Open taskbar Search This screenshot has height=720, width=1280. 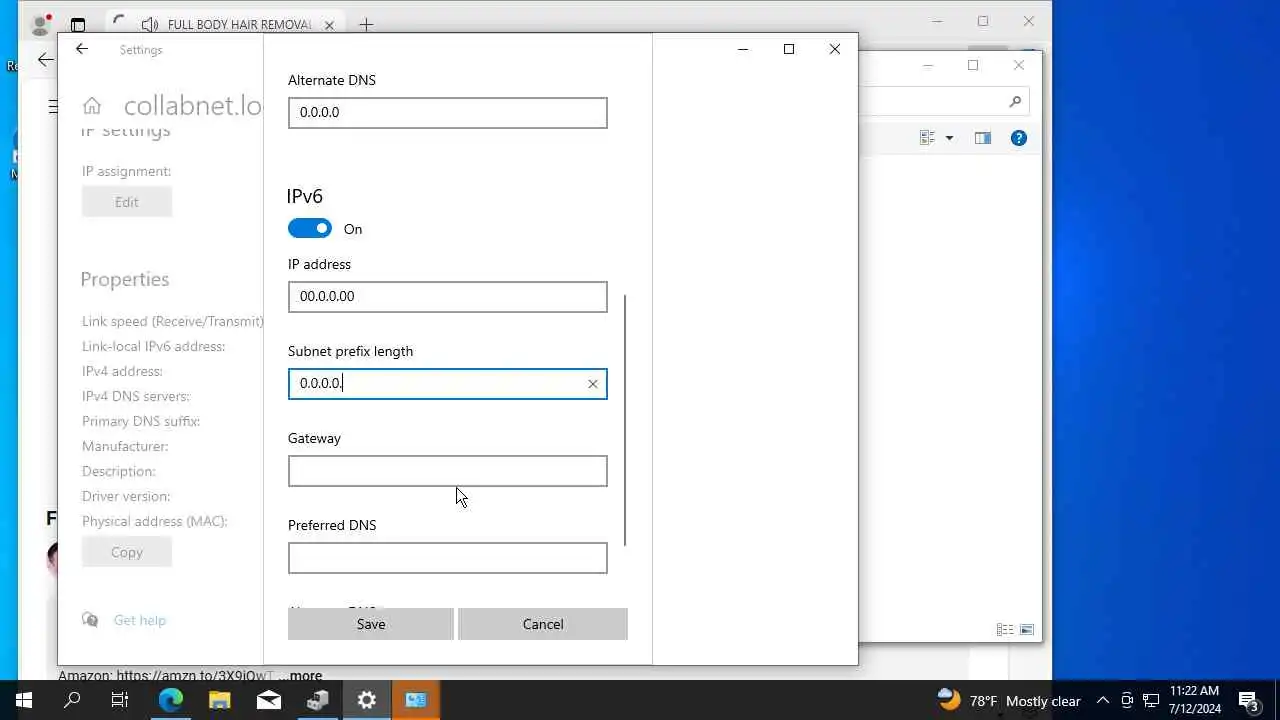pos(72,700)
